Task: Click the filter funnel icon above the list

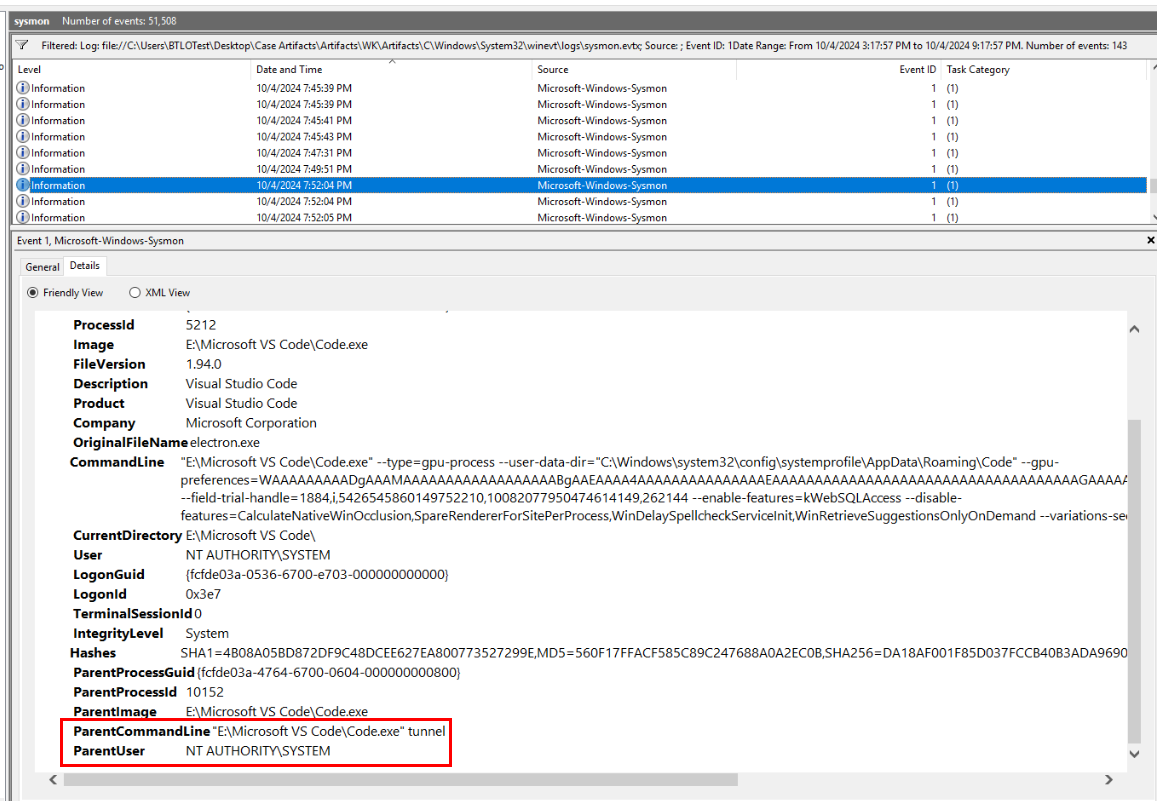Action: (22, 45)
